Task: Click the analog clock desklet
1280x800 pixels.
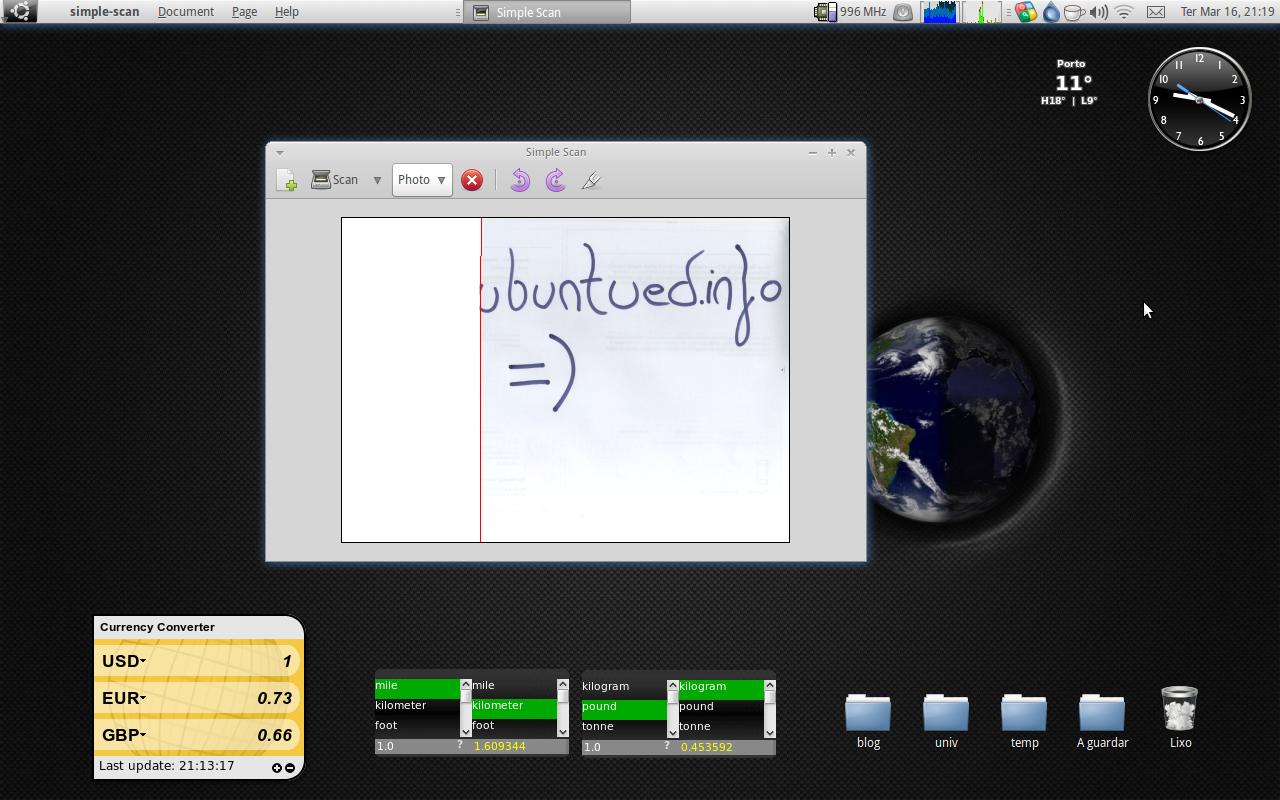Action: point(1200,99)
